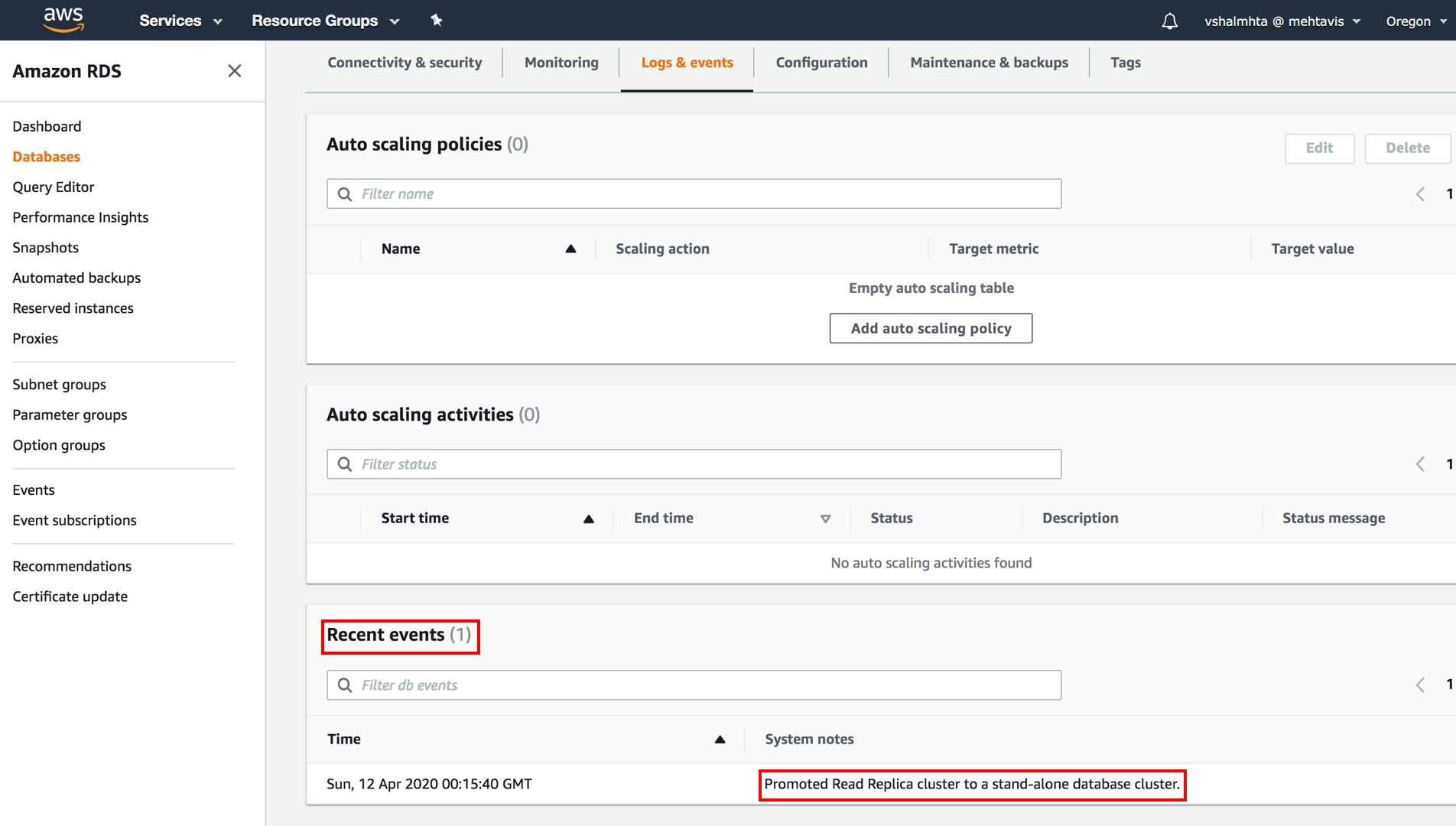
Task: Select 'Promoted Read Replica cluster' event note
Action: tap(972, 785)
